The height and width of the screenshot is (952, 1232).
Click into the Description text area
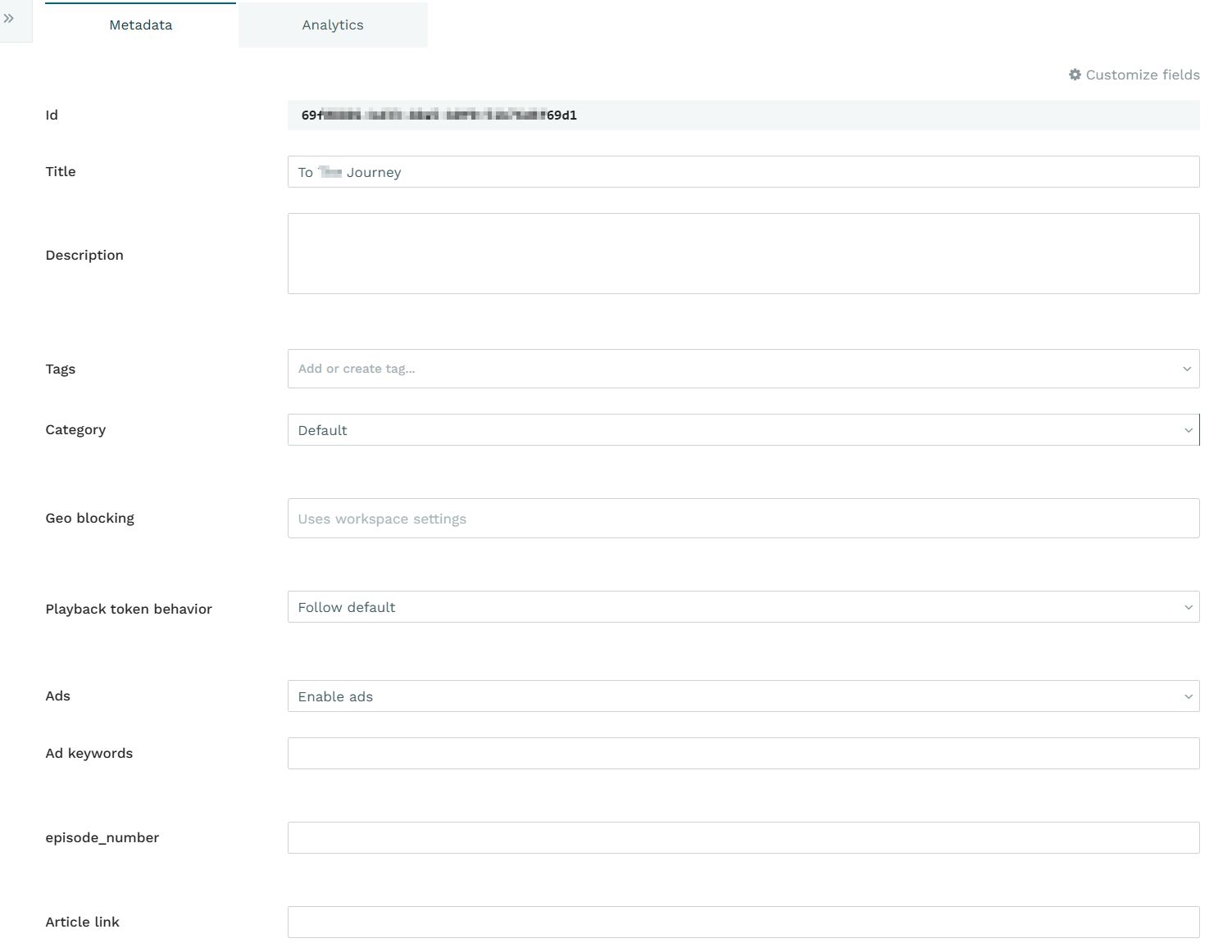click(743, 254)
